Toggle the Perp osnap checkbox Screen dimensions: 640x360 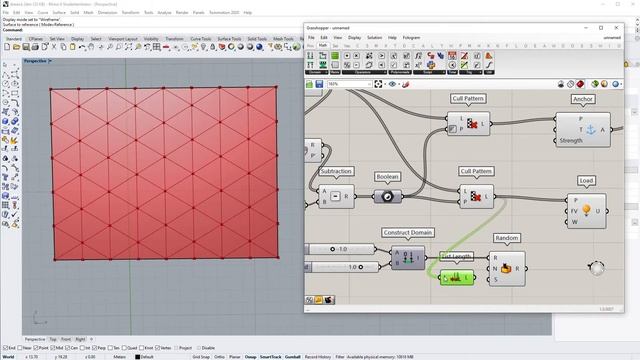tap(94, 348)
